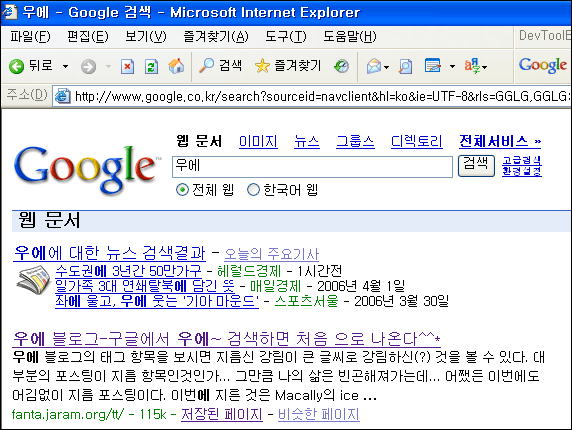572x430 pixels.
Task: Open the Forward button history dropdown arrow
Action: [x=108, y=66]
